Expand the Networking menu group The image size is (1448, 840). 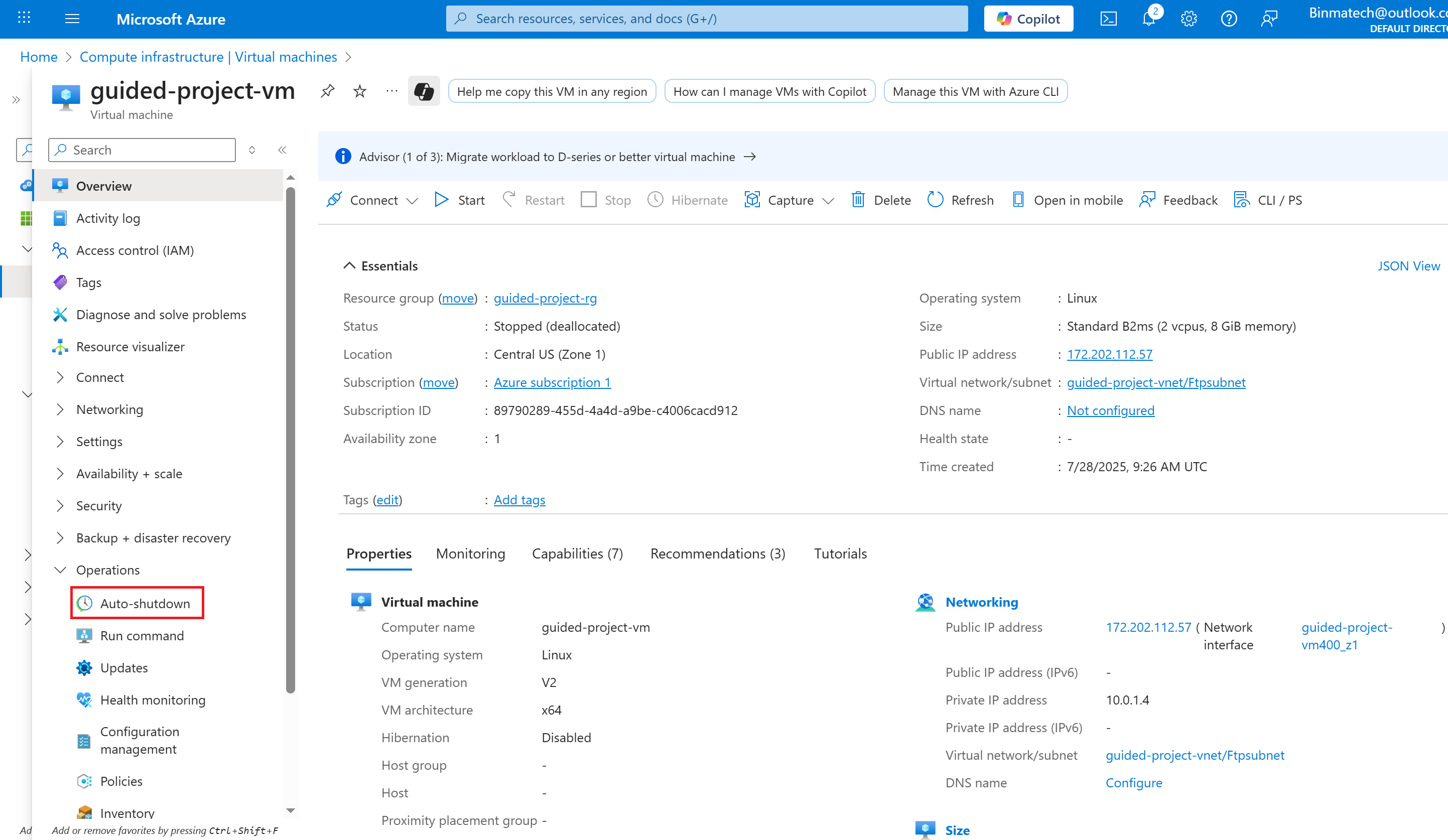(x=60, y=409)
